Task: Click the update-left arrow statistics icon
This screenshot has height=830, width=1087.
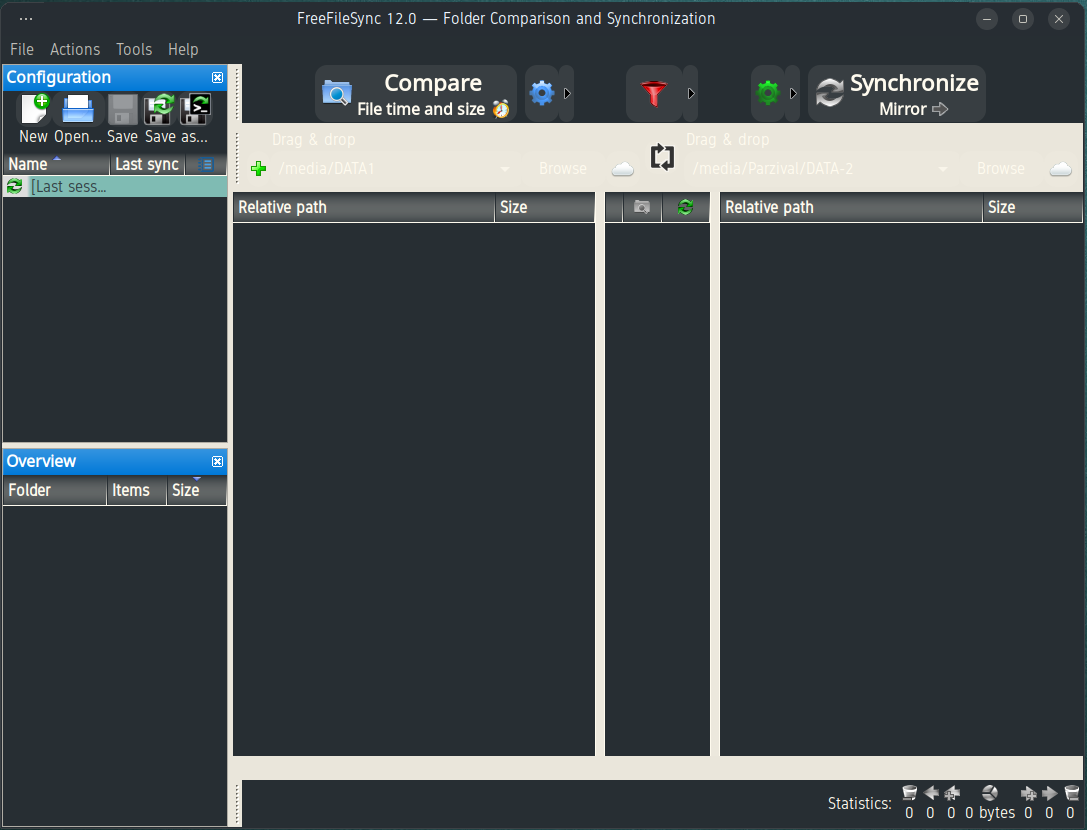Action: click(931, 793)
